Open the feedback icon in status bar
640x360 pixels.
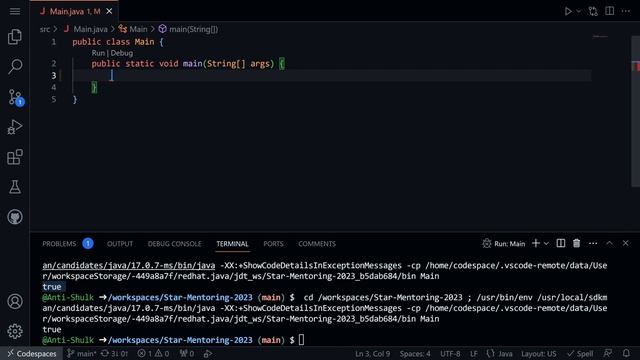click(x=608, y=353)
